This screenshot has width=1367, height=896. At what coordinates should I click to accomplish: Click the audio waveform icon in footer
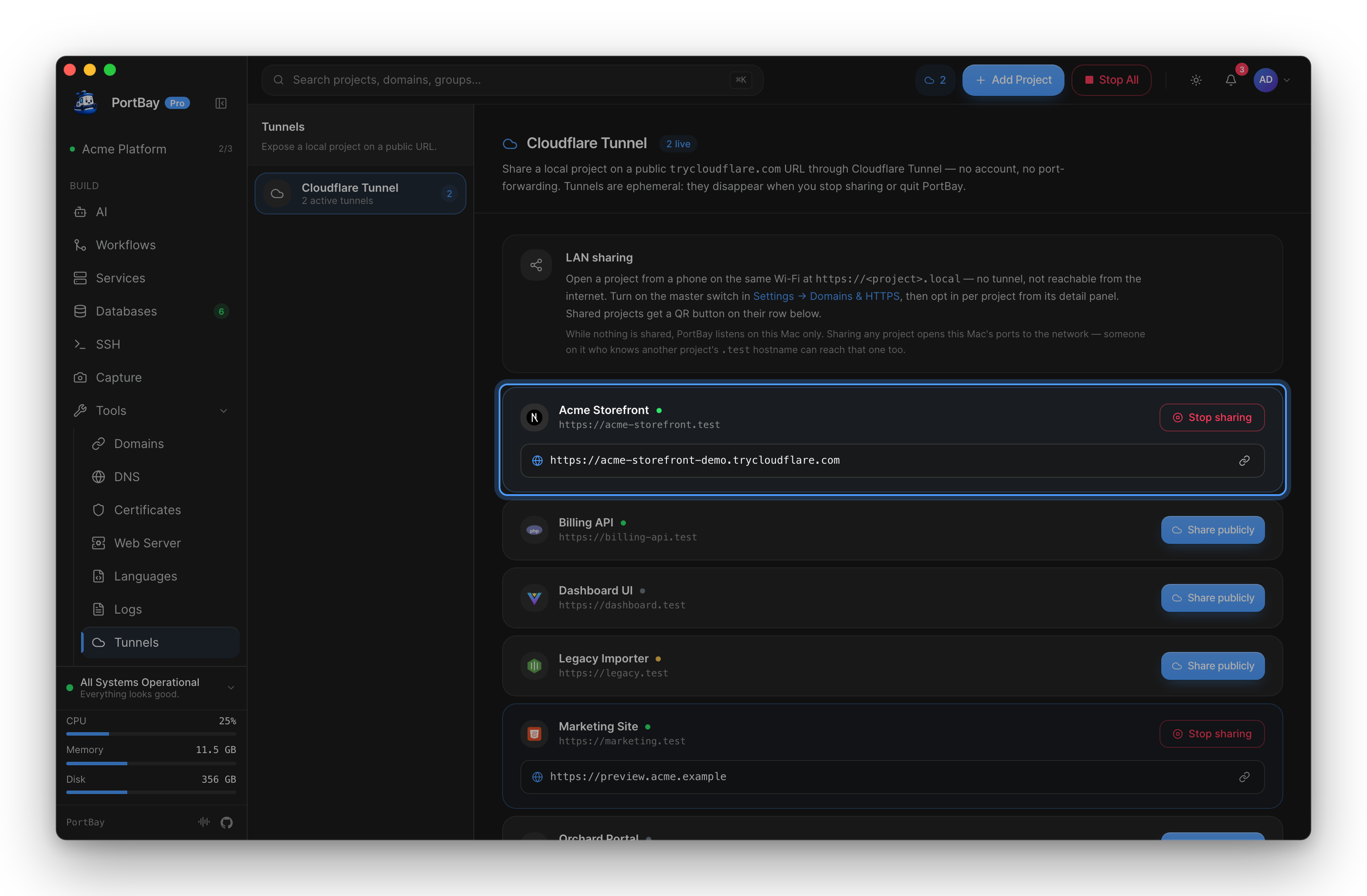204,822
